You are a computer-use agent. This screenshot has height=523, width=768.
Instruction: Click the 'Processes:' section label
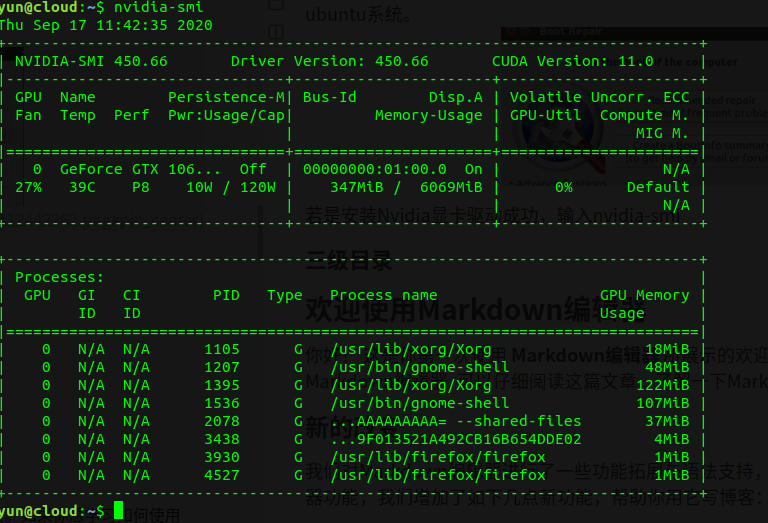click(60, 277)
